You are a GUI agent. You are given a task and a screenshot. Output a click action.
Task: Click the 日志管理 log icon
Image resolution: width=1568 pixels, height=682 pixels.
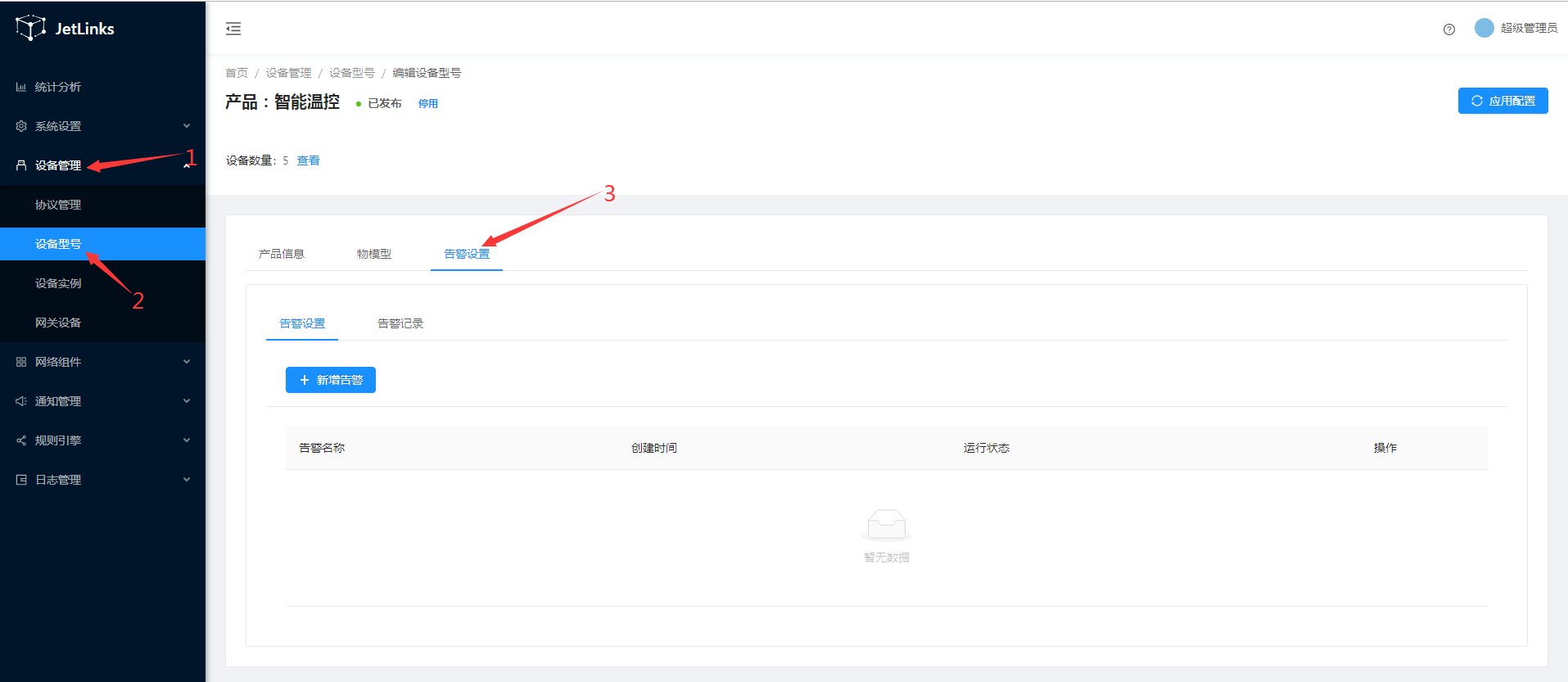click(21, 480)
